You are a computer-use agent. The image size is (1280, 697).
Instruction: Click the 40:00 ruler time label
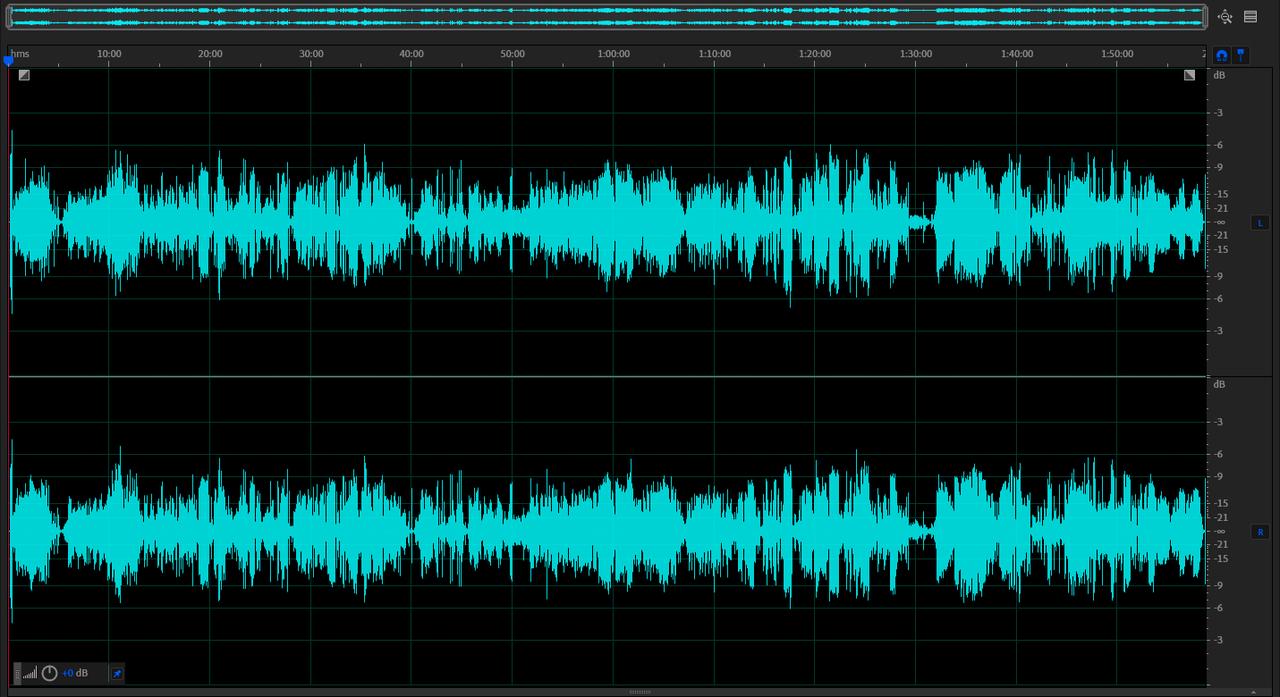(411, 54)
